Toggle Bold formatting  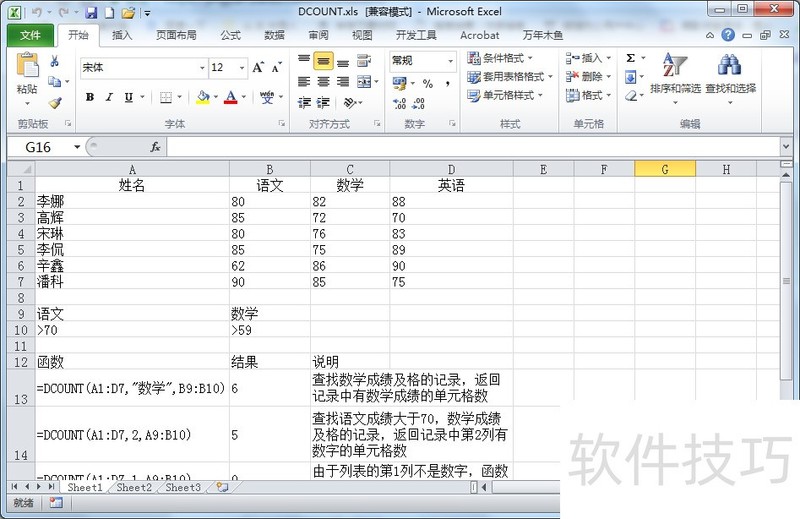point(90,97)
